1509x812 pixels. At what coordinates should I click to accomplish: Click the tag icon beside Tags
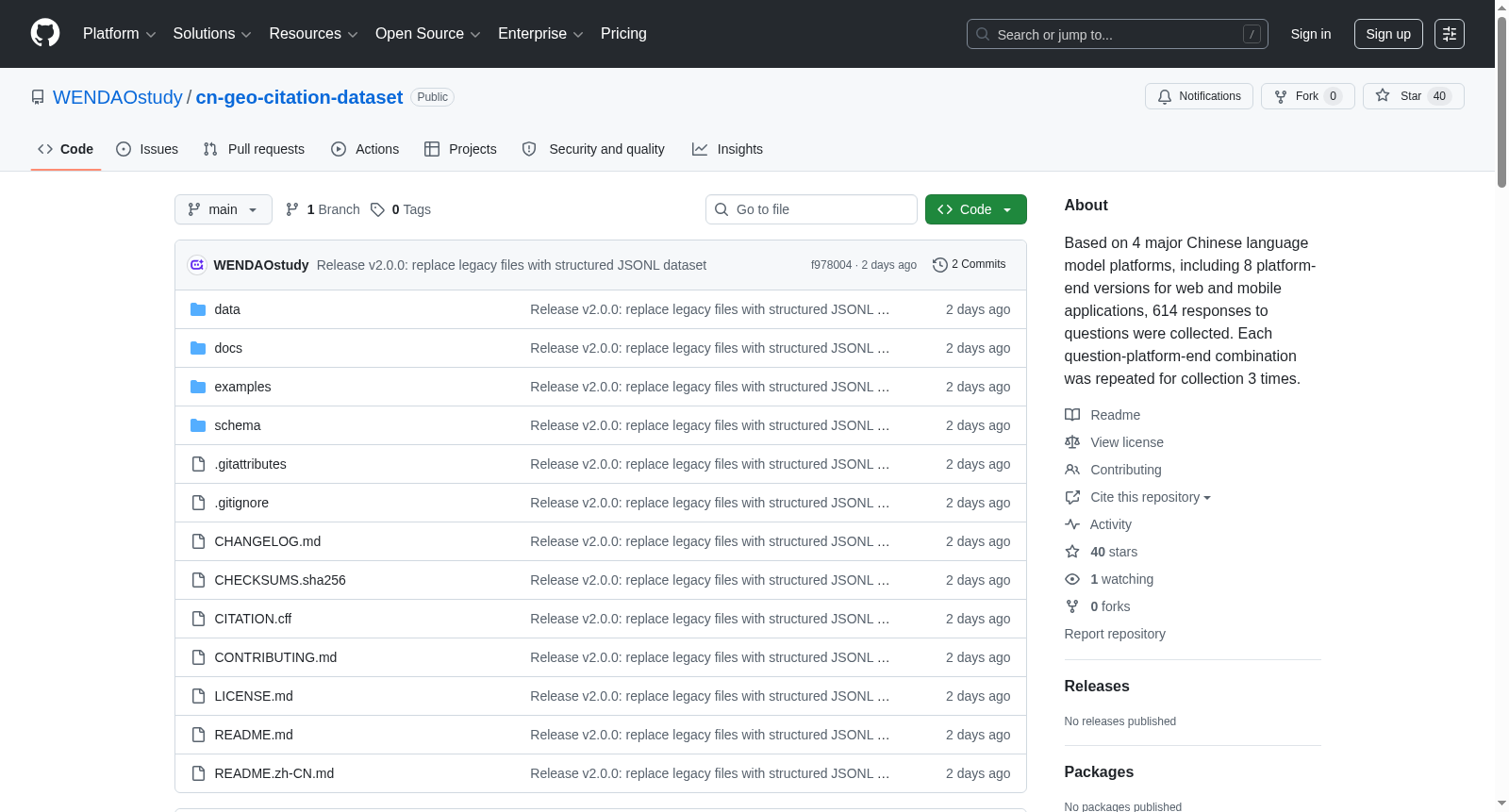click(377, 209)
